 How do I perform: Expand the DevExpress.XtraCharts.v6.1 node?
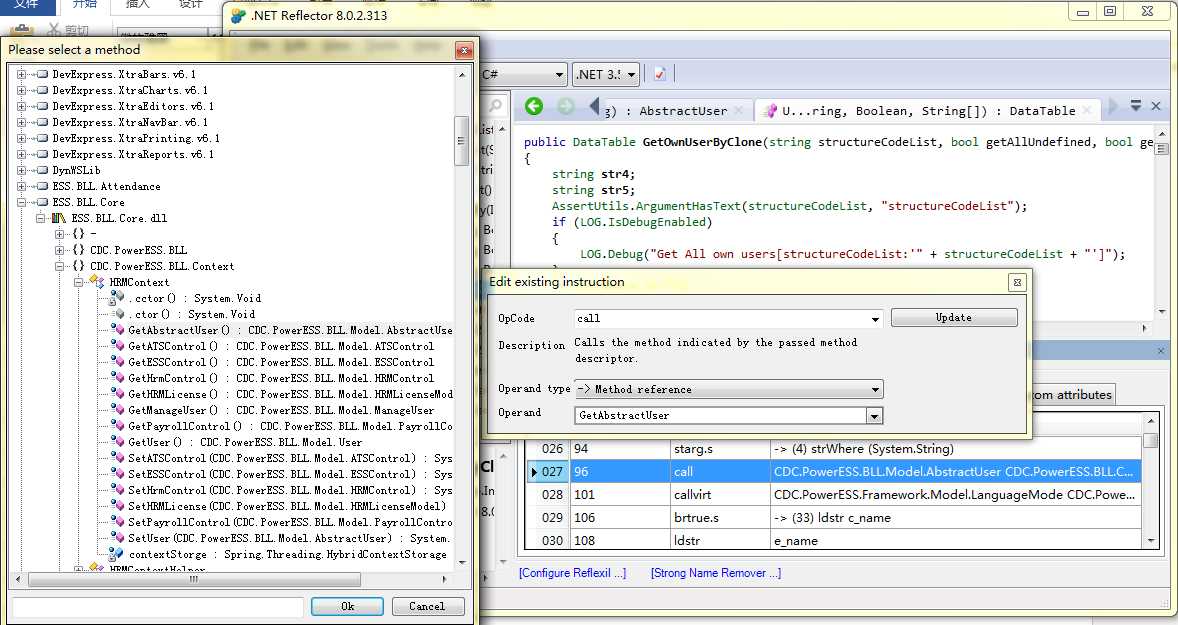click(x=21, y=90)
